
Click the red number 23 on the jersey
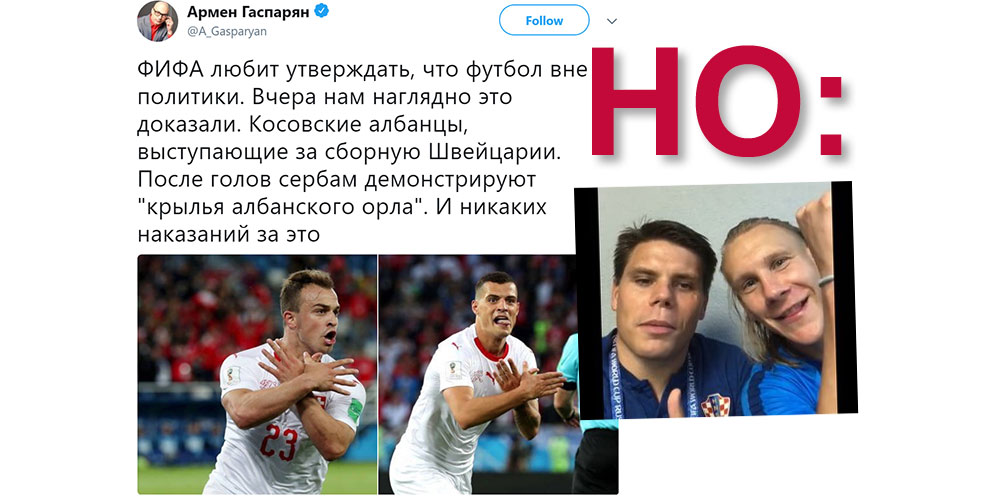pos(278,442)
